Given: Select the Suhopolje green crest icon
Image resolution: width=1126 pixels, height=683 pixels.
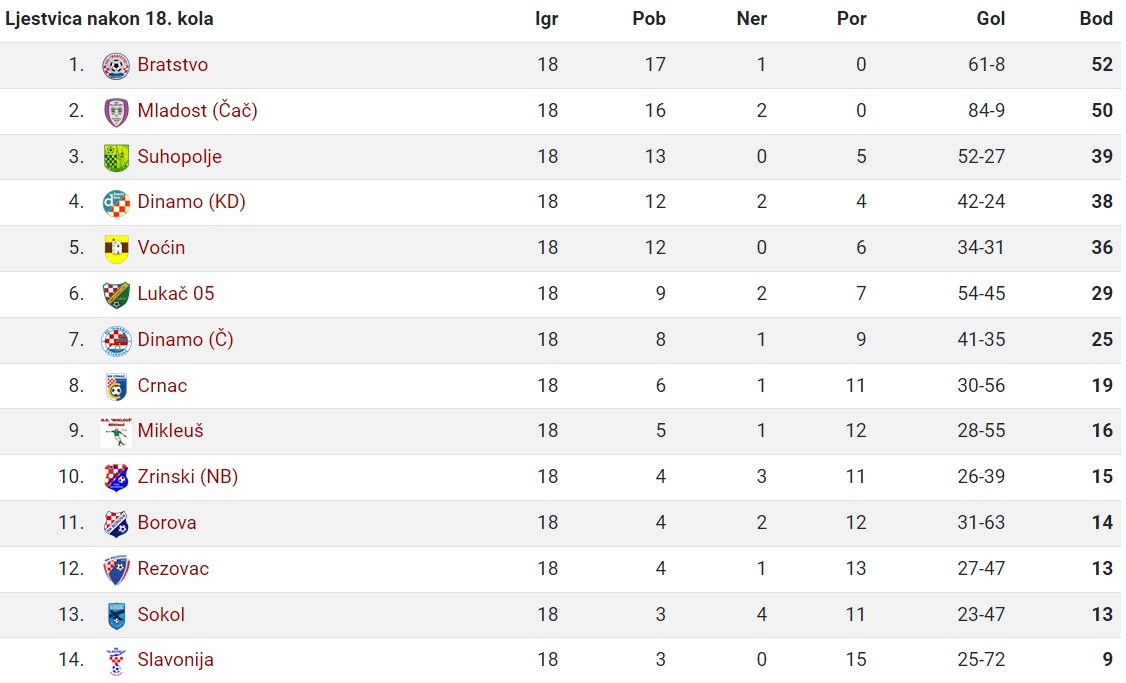Looking at the screenshot, I should (116, 157).
